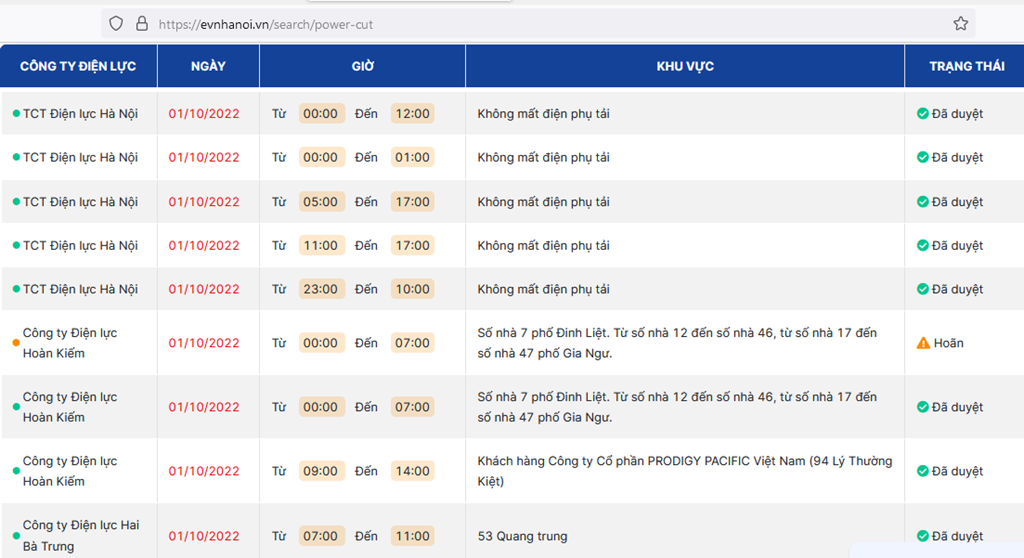Screen dimensions: 1024x558
Task: Click the green check icon in 00:00–12:00 row
Action: pyautogui.click(x=922, y=114)
